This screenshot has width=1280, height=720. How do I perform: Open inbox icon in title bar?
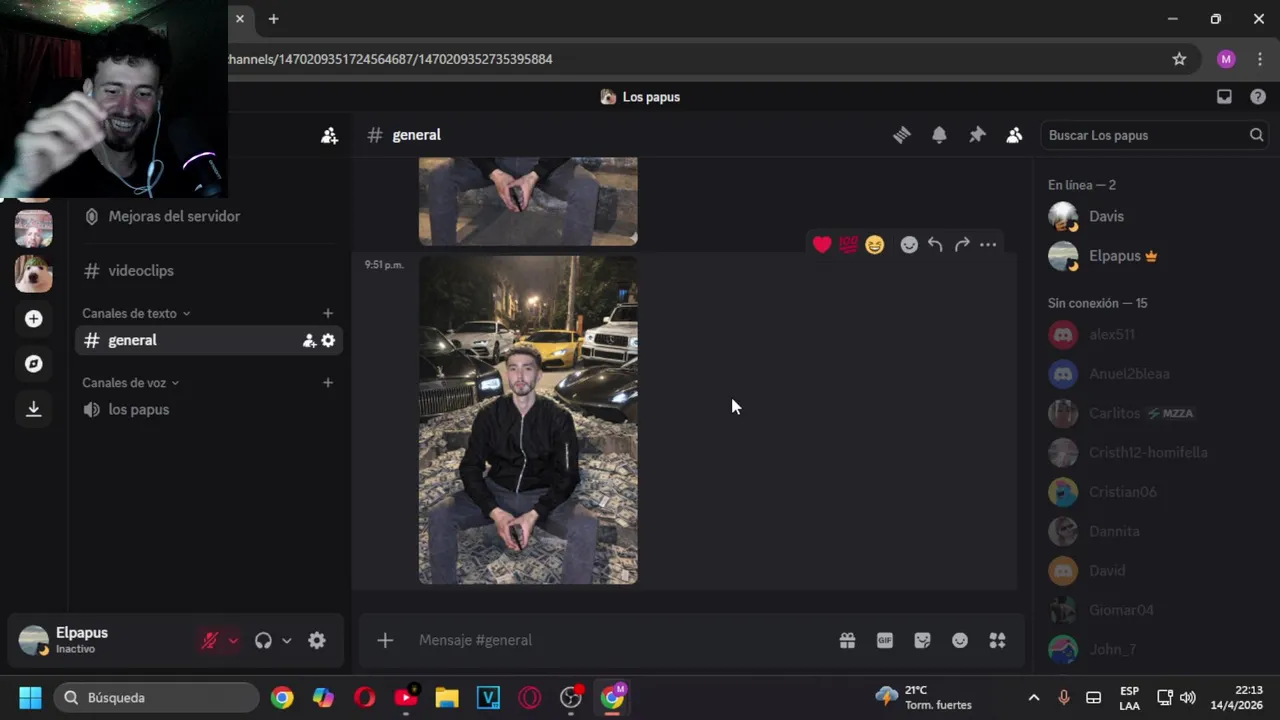tap(1224, 97)
